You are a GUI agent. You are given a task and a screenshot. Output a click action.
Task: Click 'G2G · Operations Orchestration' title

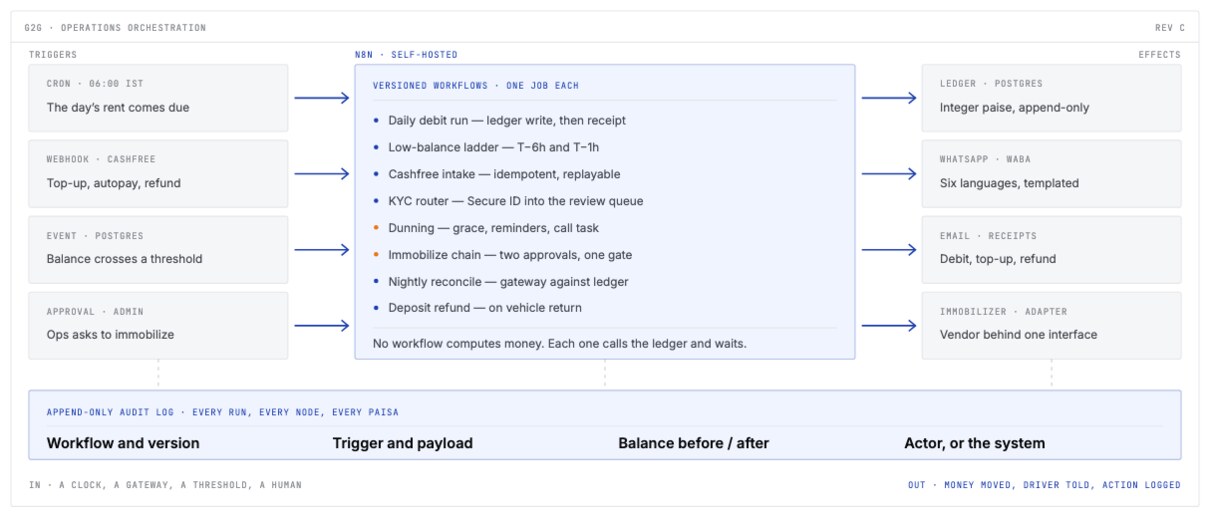115,28
